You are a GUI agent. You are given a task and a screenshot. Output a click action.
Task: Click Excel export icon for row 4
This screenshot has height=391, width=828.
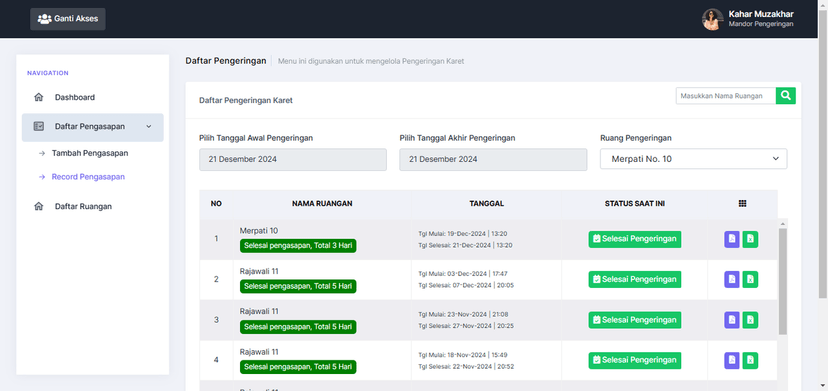pos(750,360)
